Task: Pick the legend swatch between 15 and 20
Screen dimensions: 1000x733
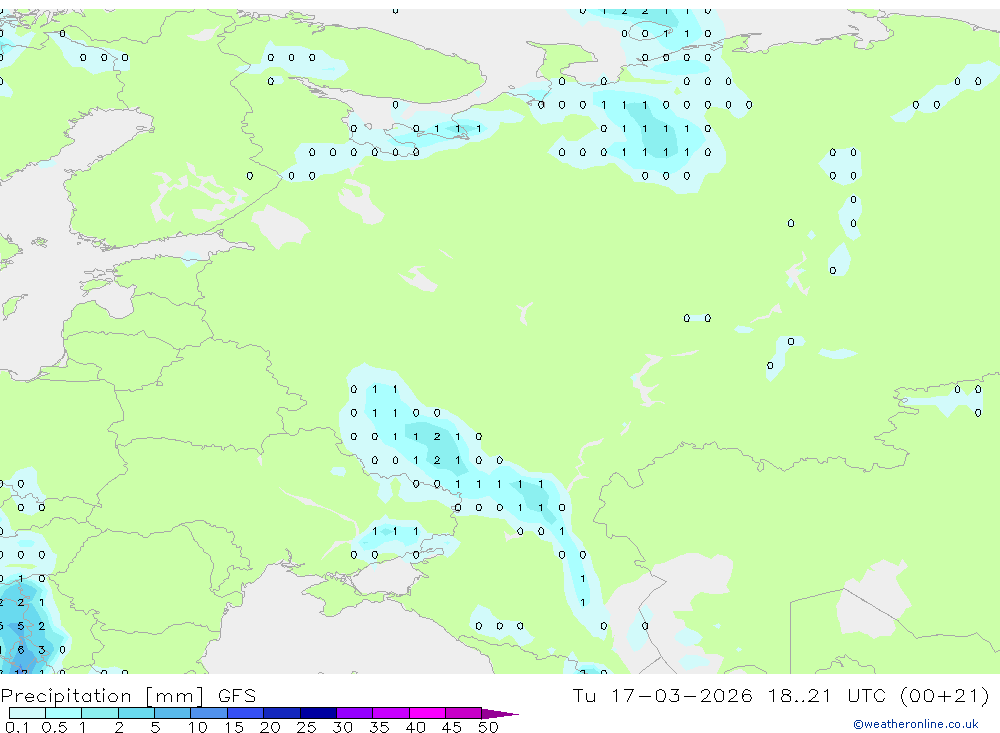Action: (x=245, y=713)
